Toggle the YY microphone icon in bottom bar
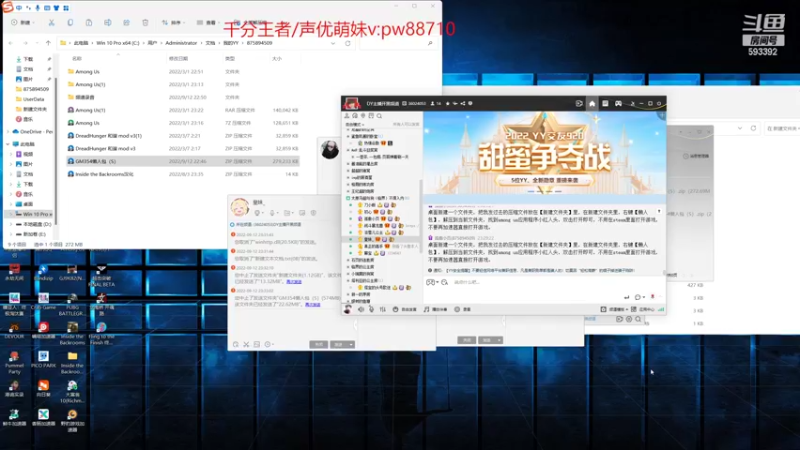Viewport: 800px width, 450px height. click(x=371, y=309)
